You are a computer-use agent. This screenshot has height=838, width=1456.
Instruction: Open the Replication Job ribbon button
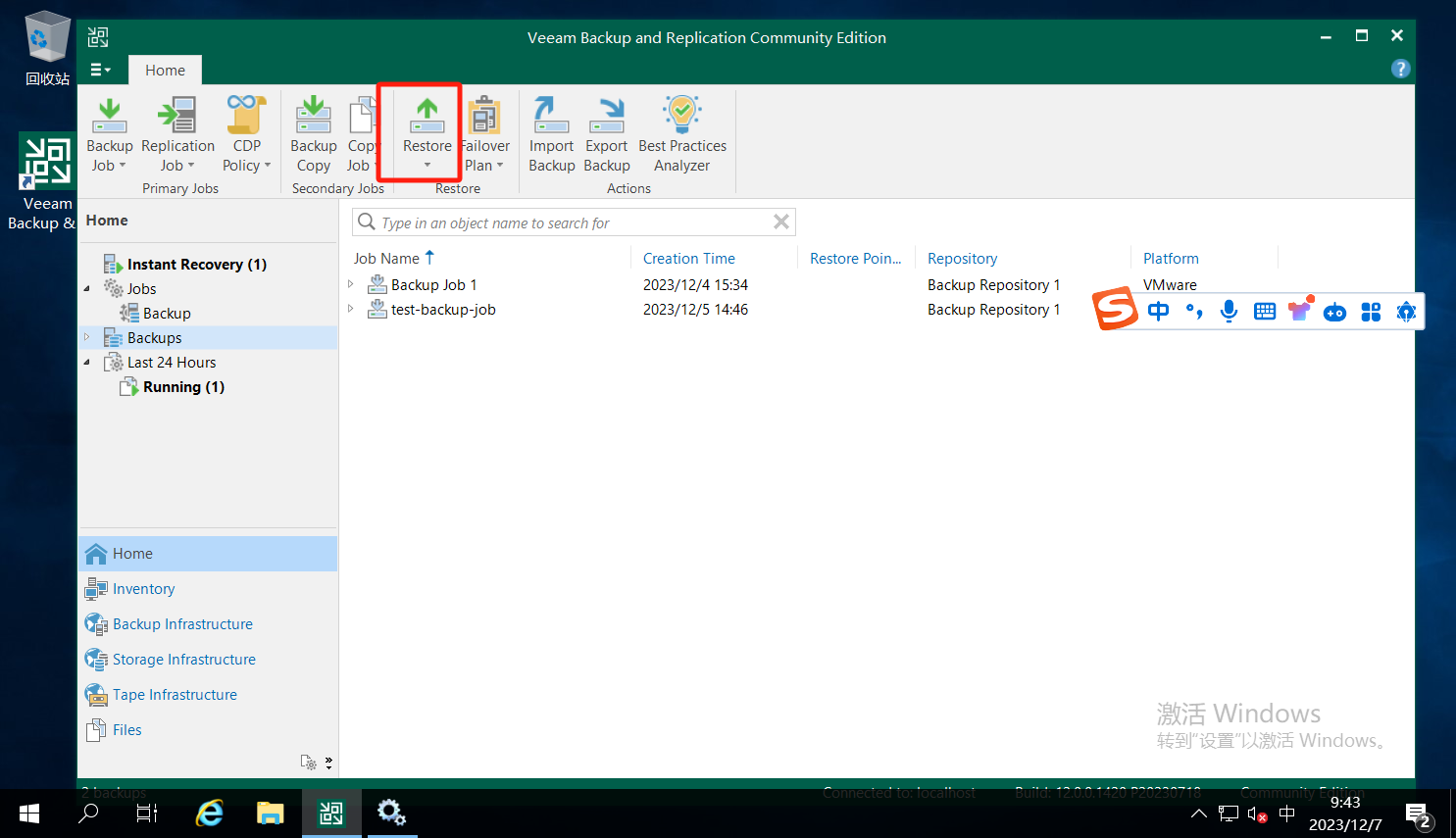point(177,134)
